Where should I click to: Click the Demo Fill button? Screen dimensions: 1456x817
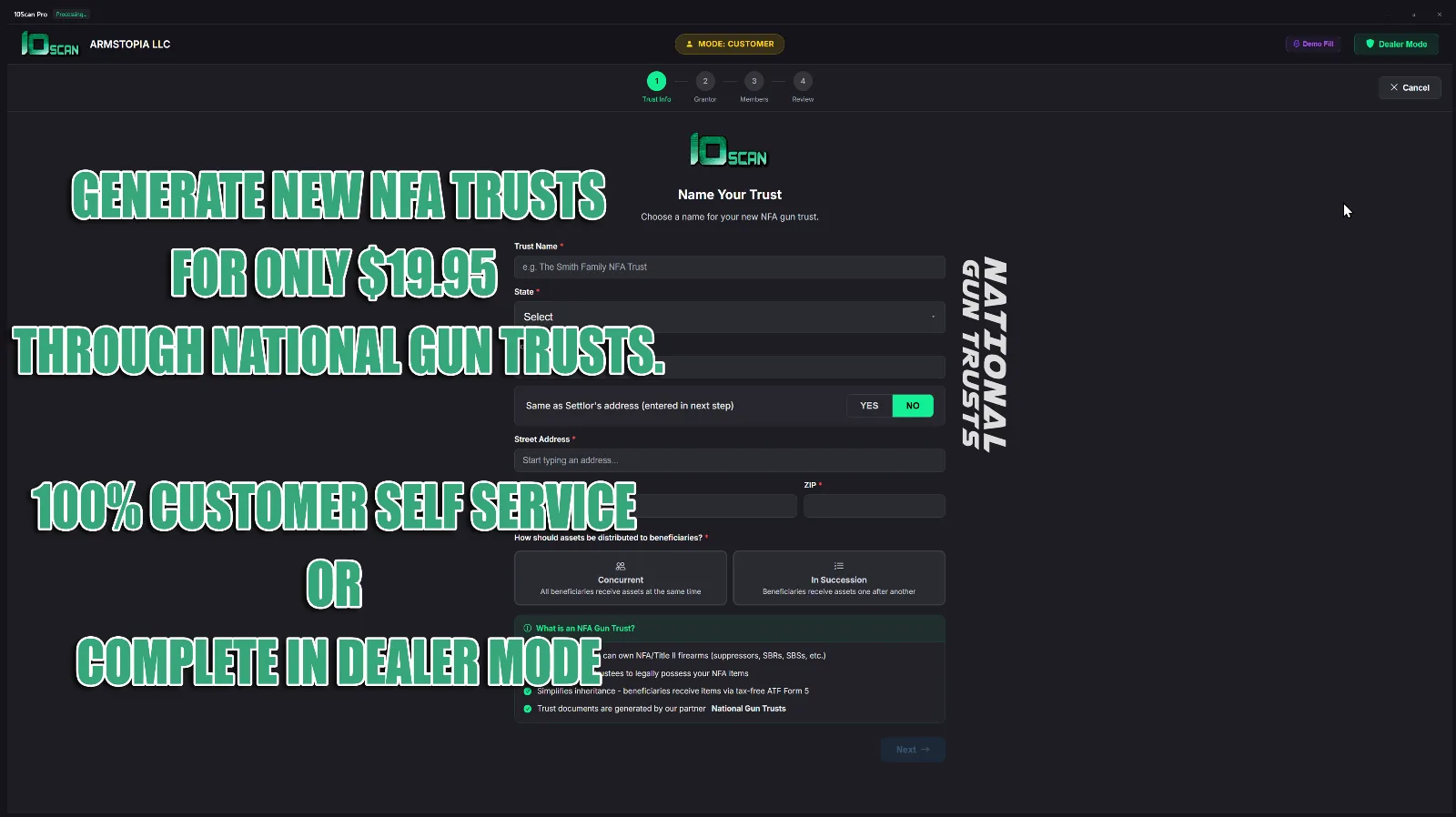pos(1313,44)
